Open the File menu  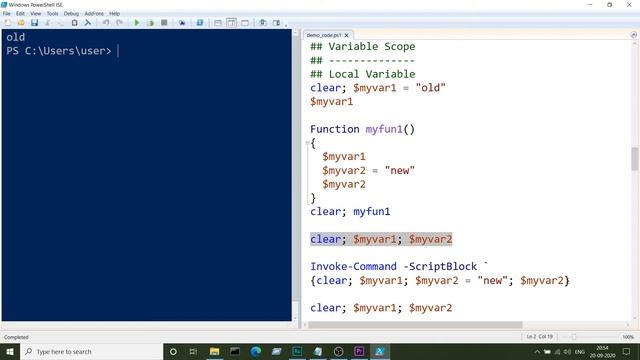pos(7,13)
